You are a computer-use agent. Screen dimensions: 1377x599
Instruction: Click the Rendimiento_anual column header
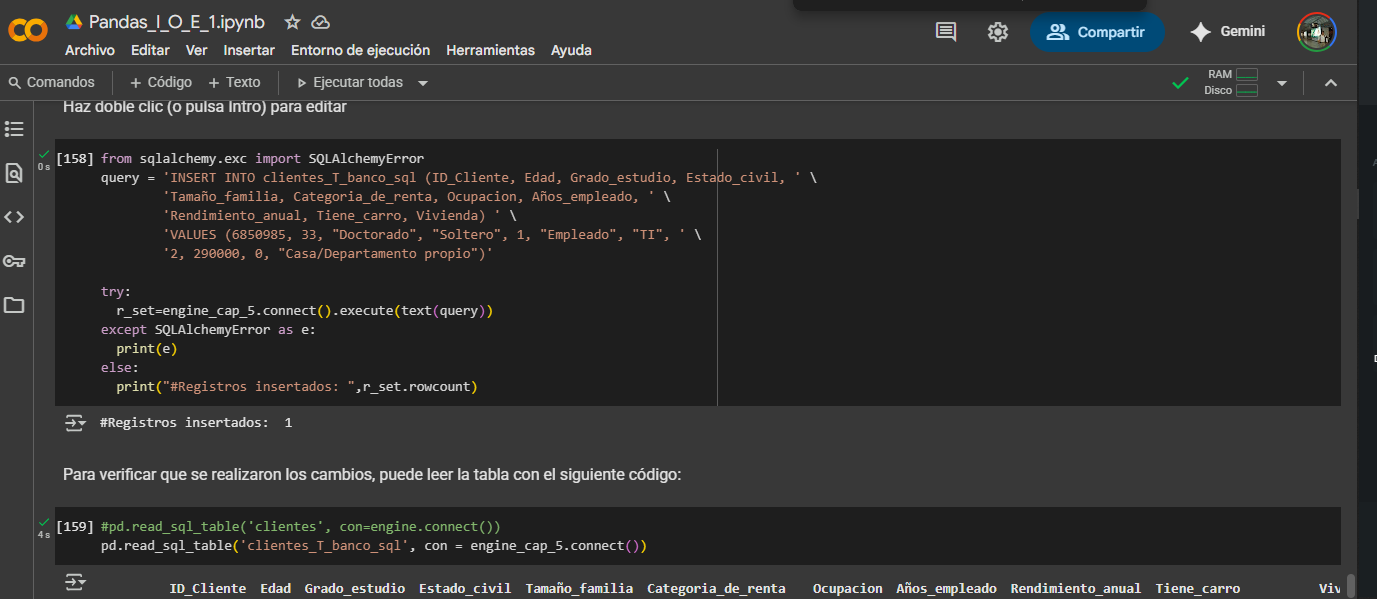[1075, 588]
